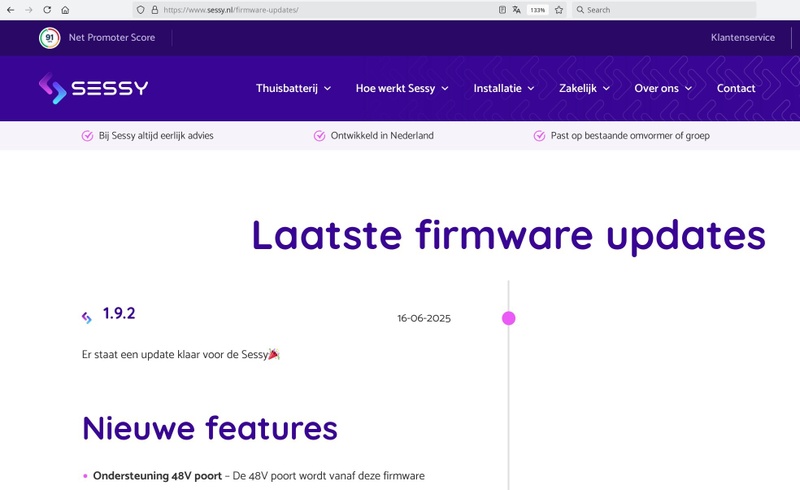Open the browser home icon

[x=65, y=10]
